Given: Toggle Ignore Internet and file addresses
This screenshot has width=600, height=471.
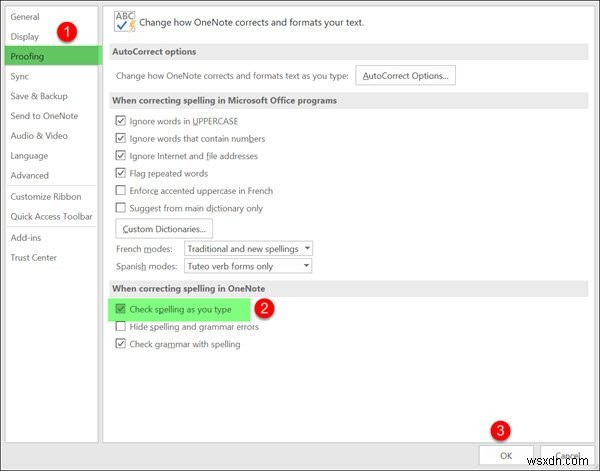Looking at the screenshot, I should coord(121,156).
